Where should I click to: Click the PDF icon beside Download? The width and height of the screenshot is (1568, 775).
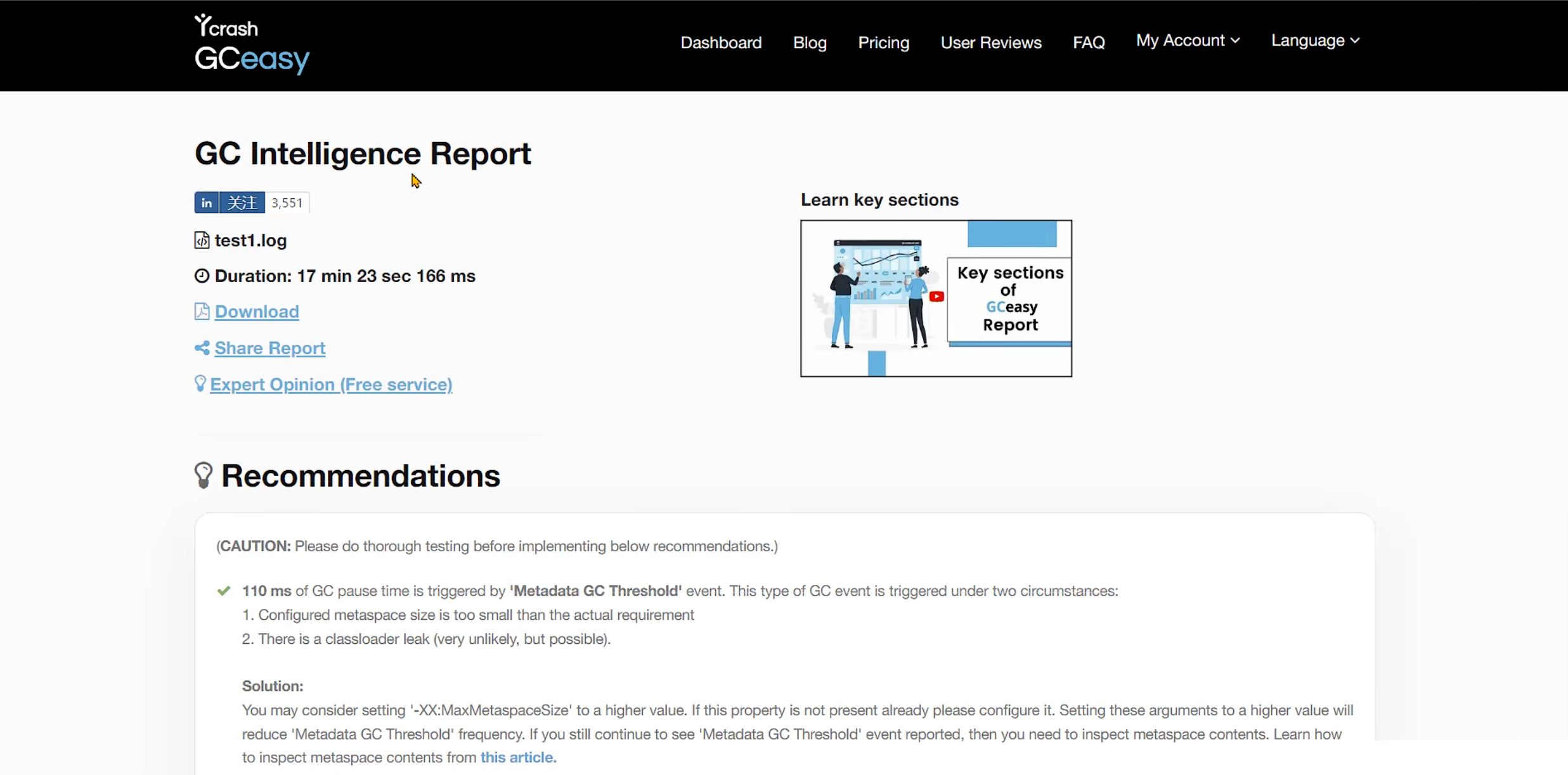202,311
